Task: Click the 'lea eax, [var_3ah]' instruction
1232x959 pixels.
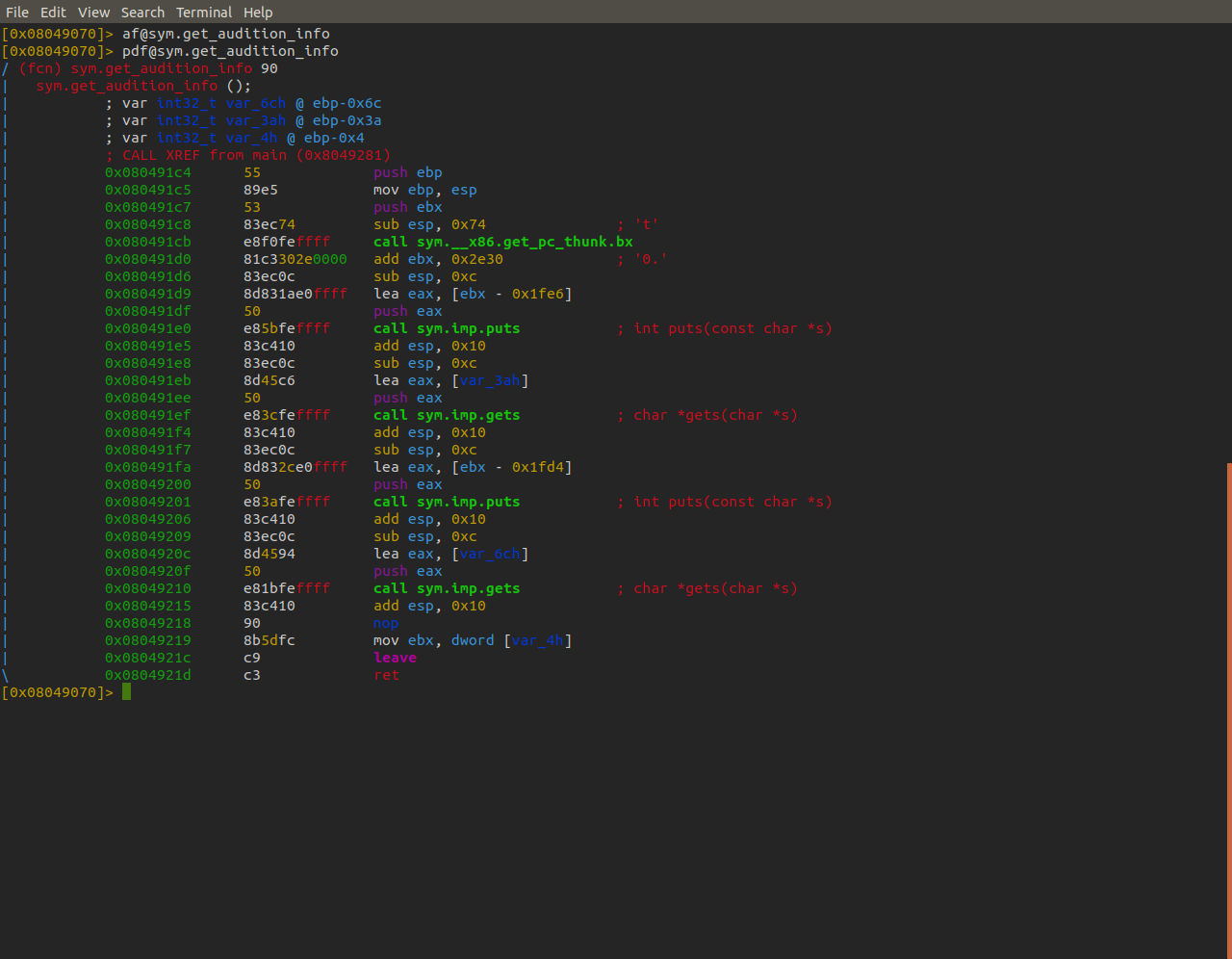Action: 451,380
